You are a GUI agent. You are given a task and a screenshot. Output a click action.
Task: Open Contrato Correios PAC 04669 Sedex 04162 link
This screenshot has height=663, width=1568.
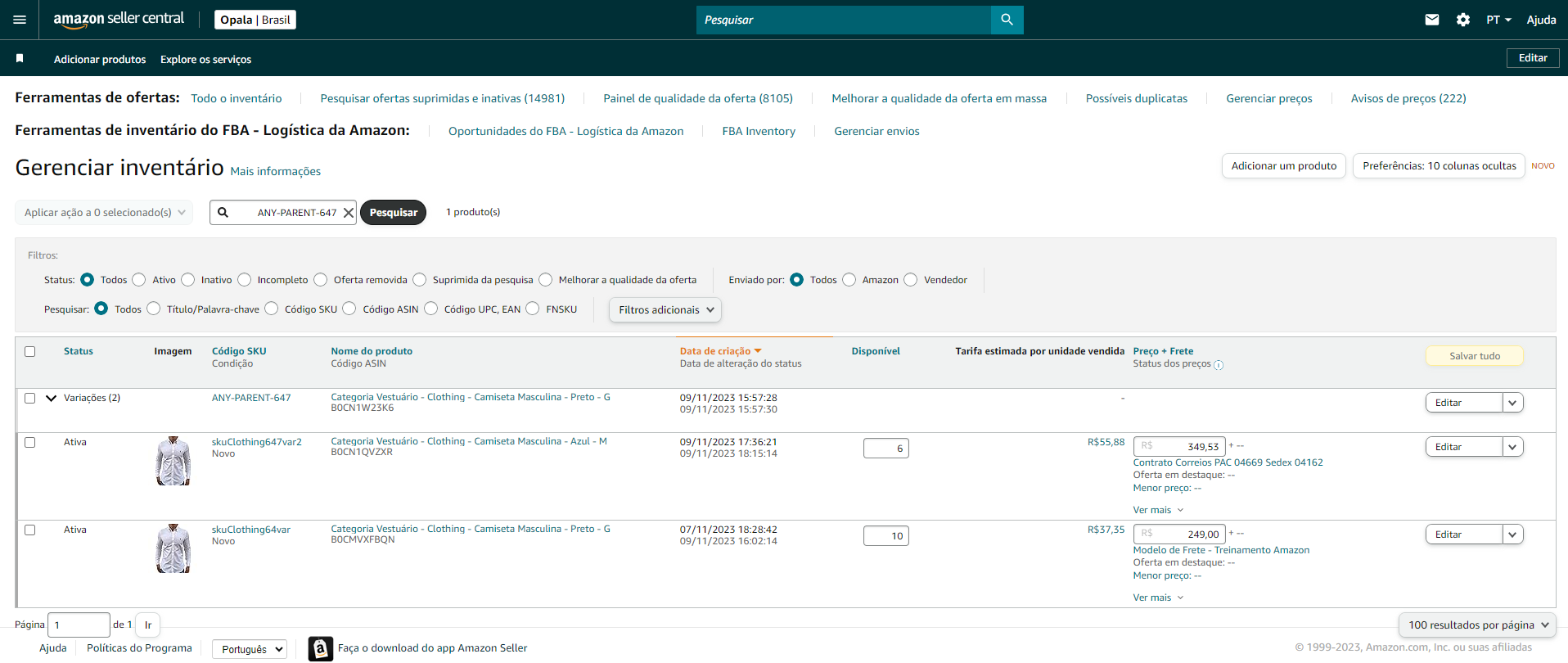pyautogui.click(x=1228, y=462)
